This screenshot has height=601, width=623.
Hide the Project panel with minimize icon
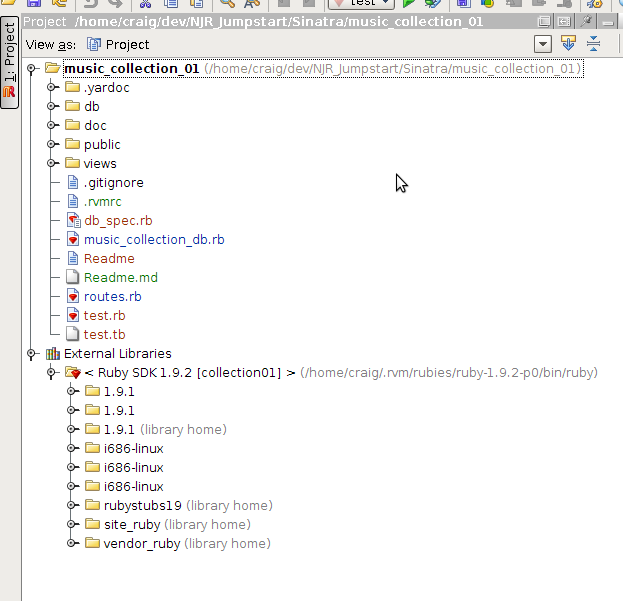click(x=608, y=22)
